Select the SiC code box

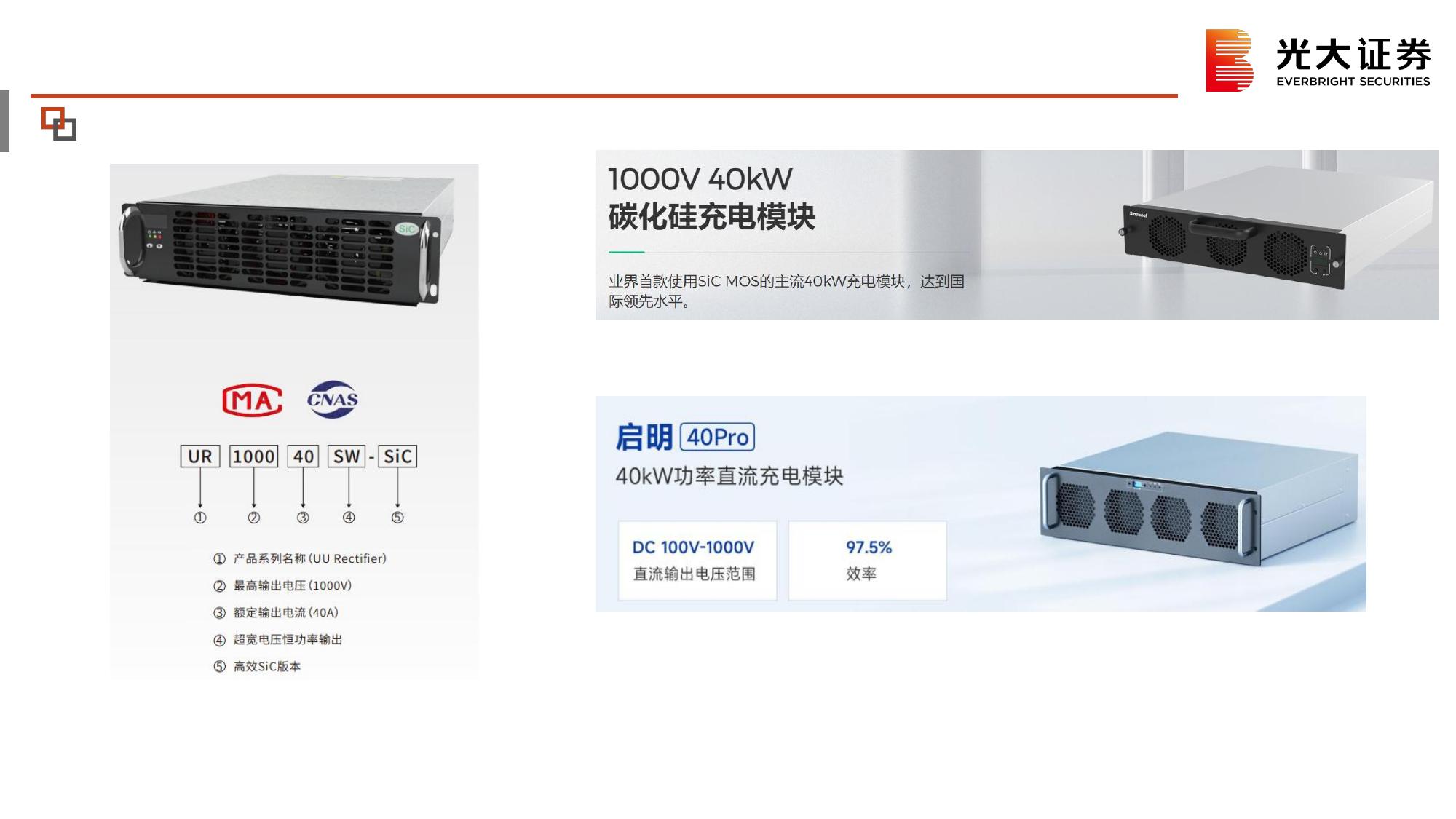click(397, 456)
